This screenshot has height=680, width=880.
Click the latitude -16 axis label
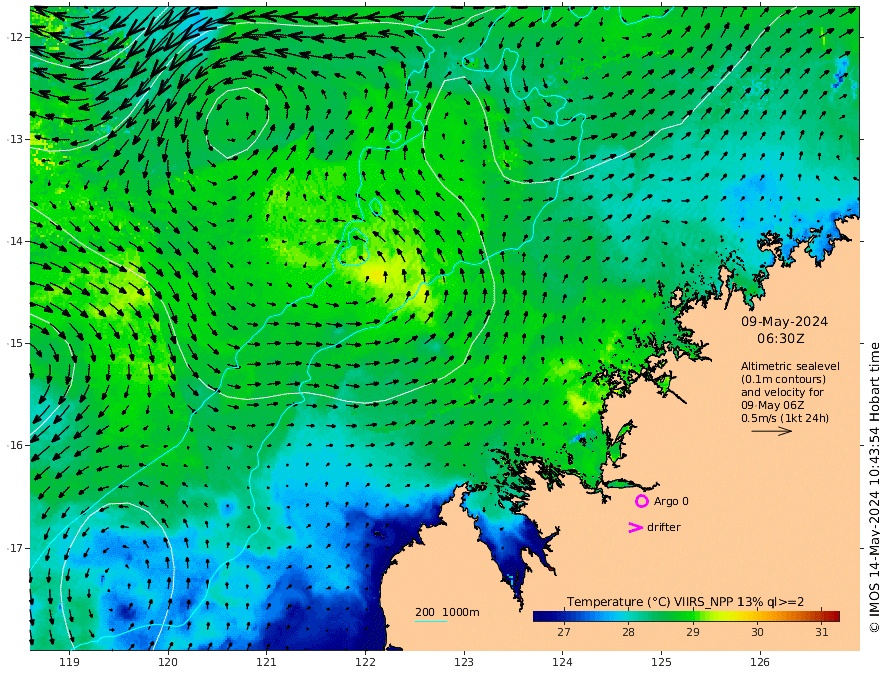[15, 445]
